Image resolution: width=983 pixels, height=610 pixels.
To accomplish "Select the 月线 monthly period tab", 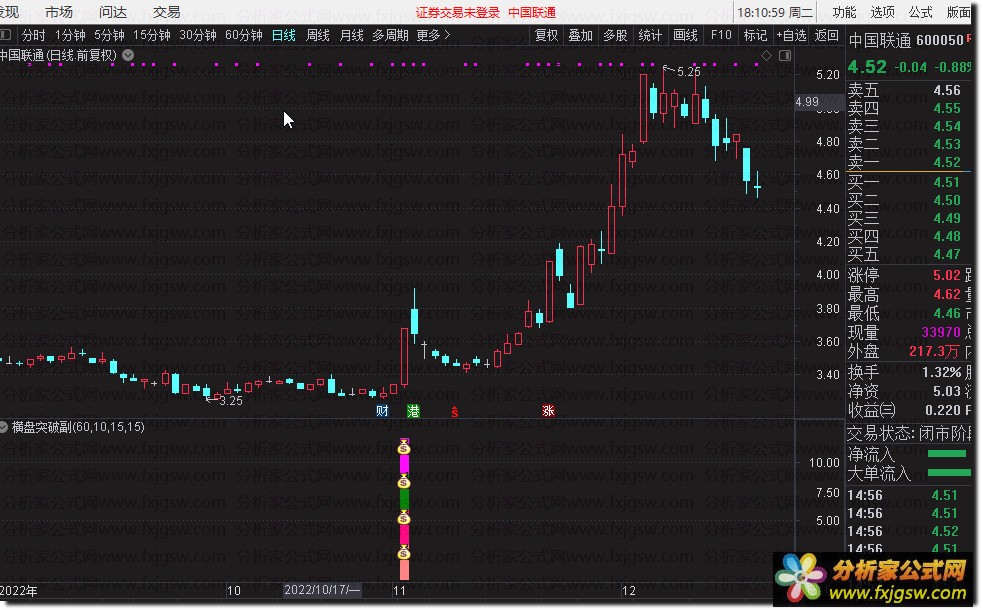I will tap(351, 35).
